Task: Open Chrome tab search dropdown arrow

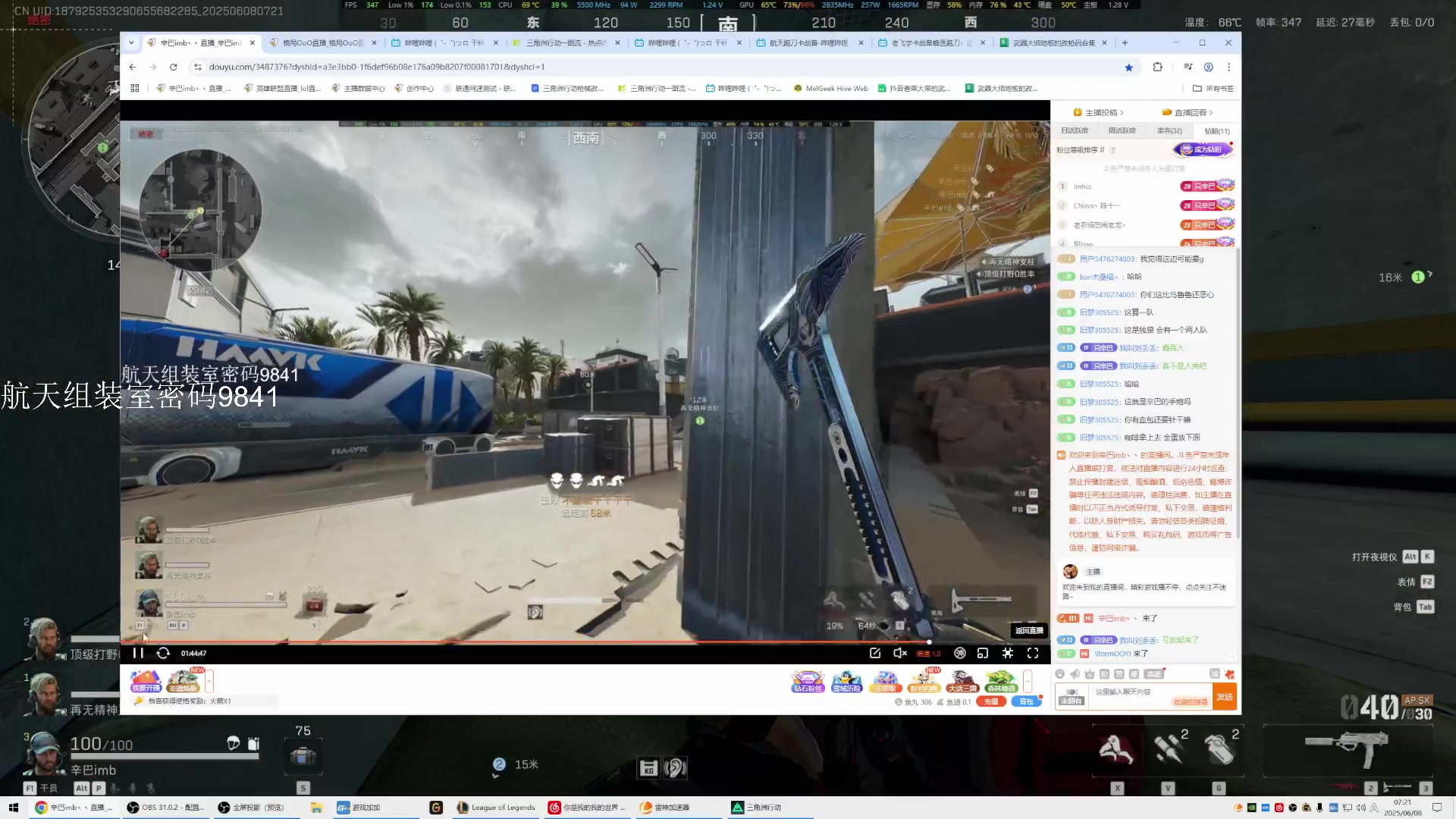Action: click(x=131, y=43)
